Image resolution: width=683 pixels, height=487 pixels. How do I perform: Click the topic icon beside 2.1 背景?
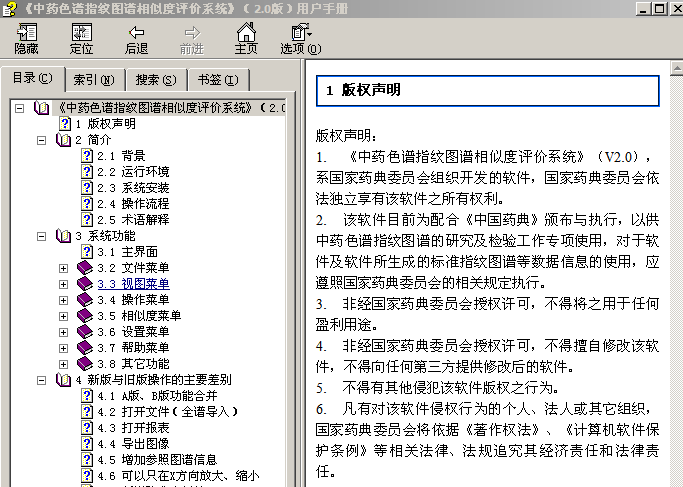point(87,156)
